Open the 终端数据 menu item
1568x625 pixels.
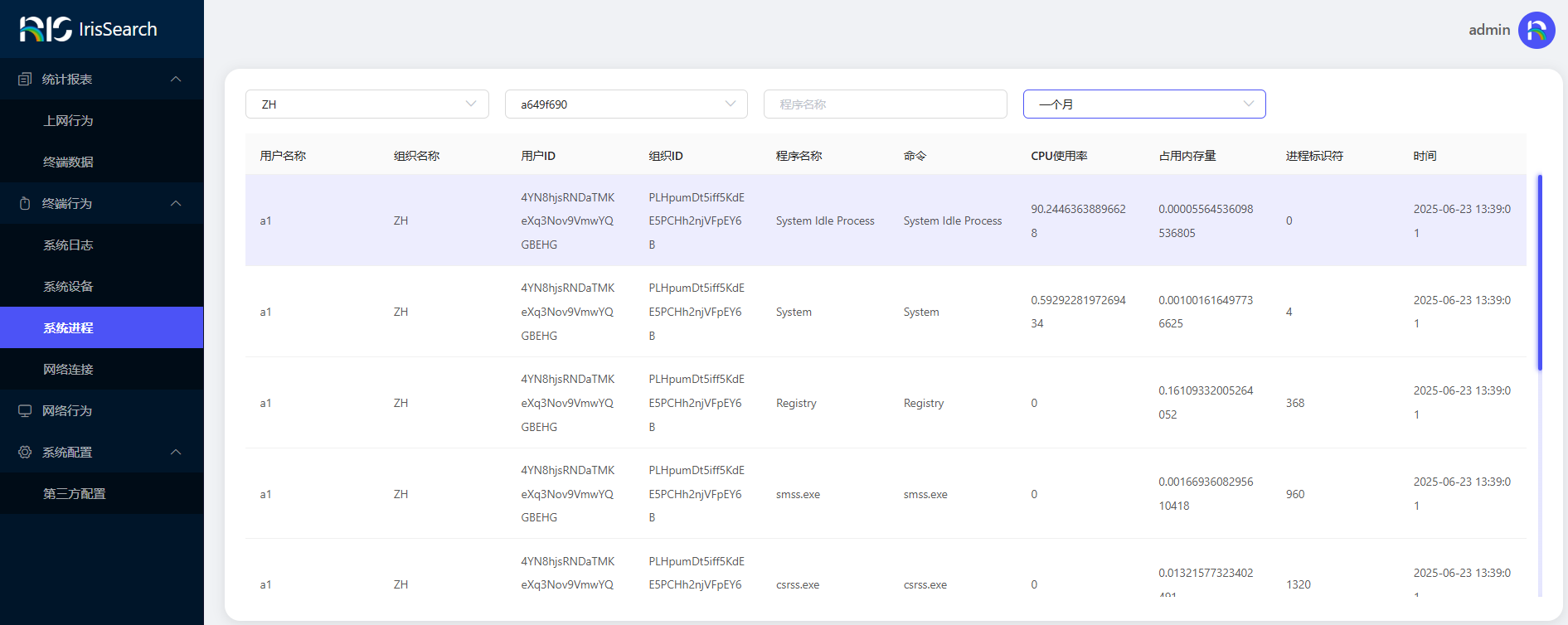(x=68, y=162)
